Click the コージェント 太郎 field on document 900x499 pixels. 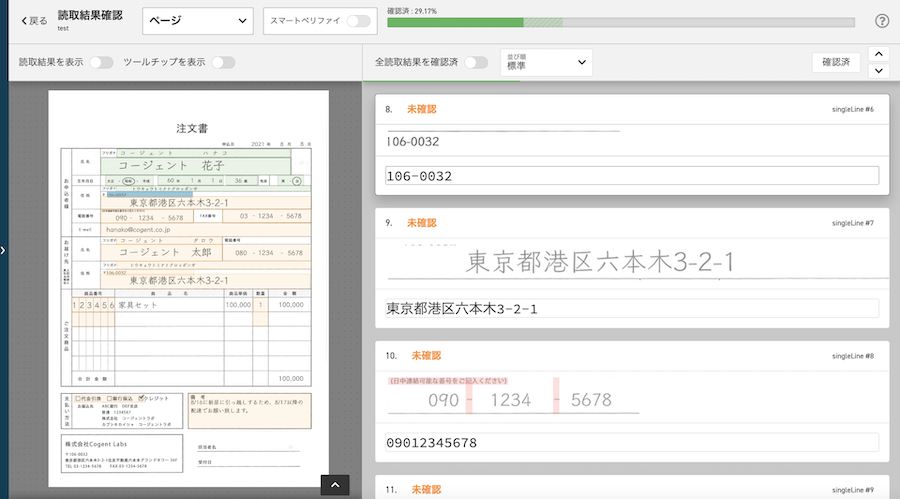(162, 252)
